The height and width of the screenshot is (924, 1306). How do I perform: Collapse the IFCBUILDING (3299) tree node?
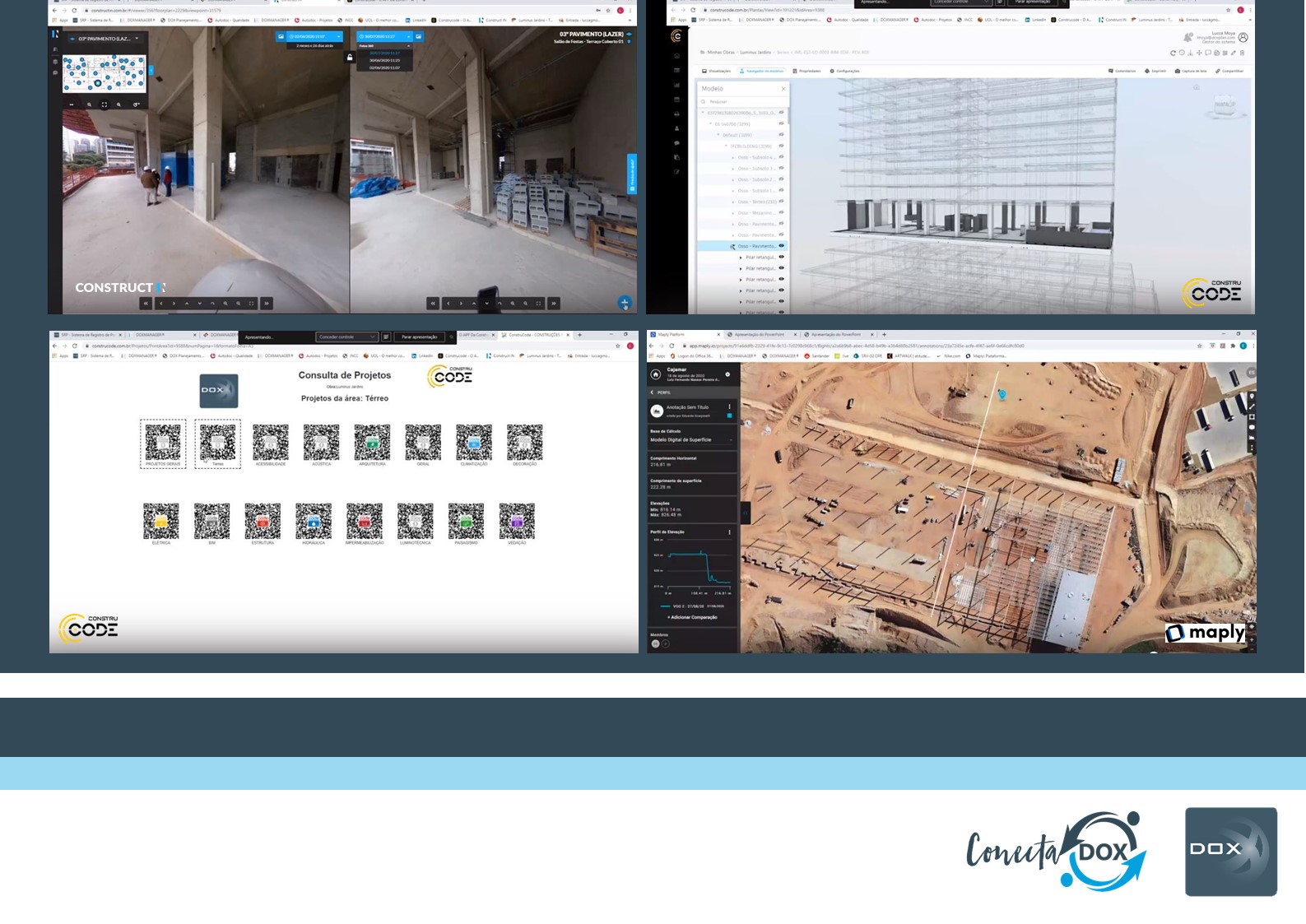[726, 146]
